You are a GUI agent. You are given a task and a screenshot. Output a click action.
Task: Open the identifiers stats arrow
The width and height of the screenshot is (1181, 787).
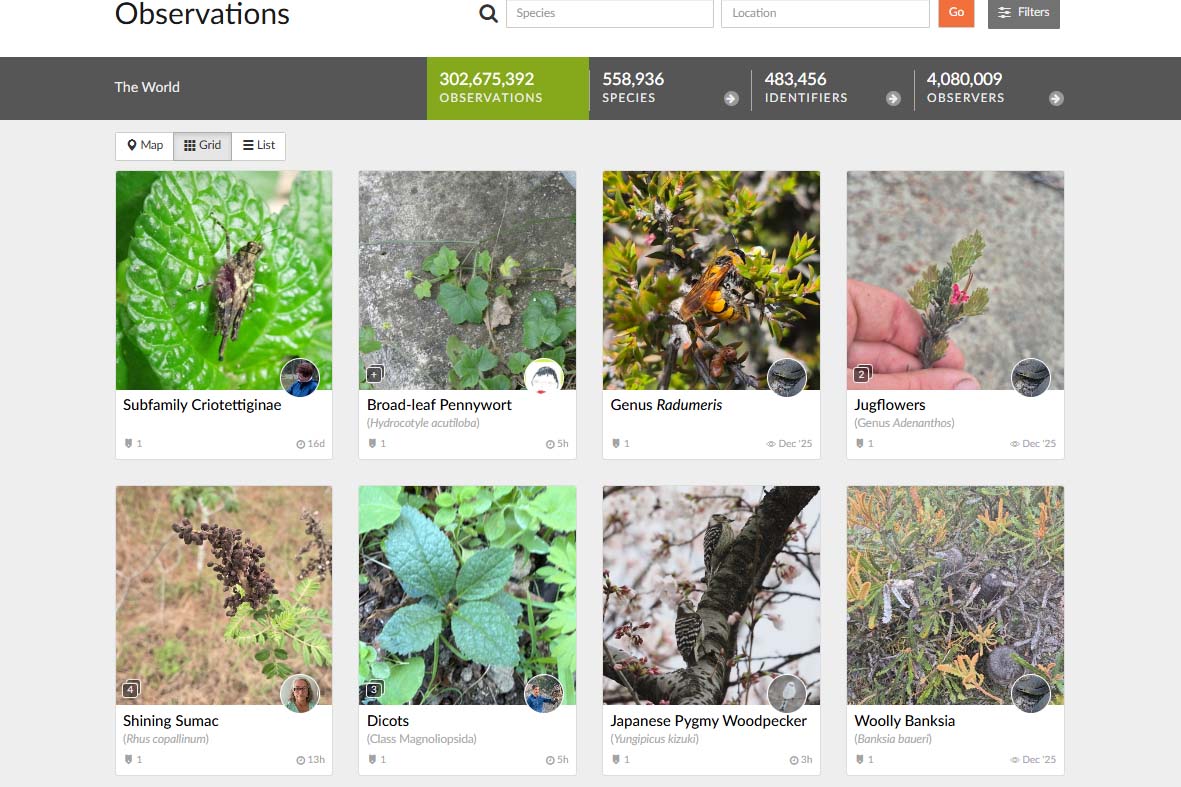click(893, 98)
